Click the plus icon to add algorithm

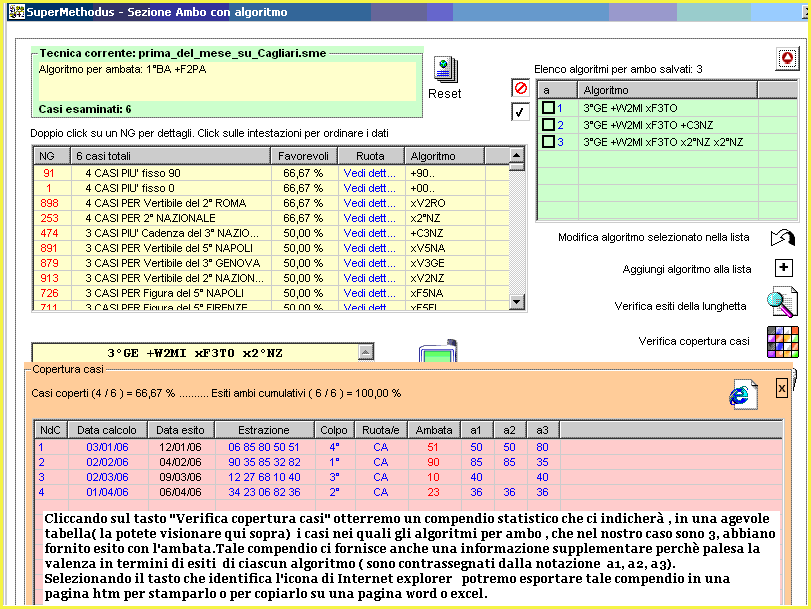point(784,268)
